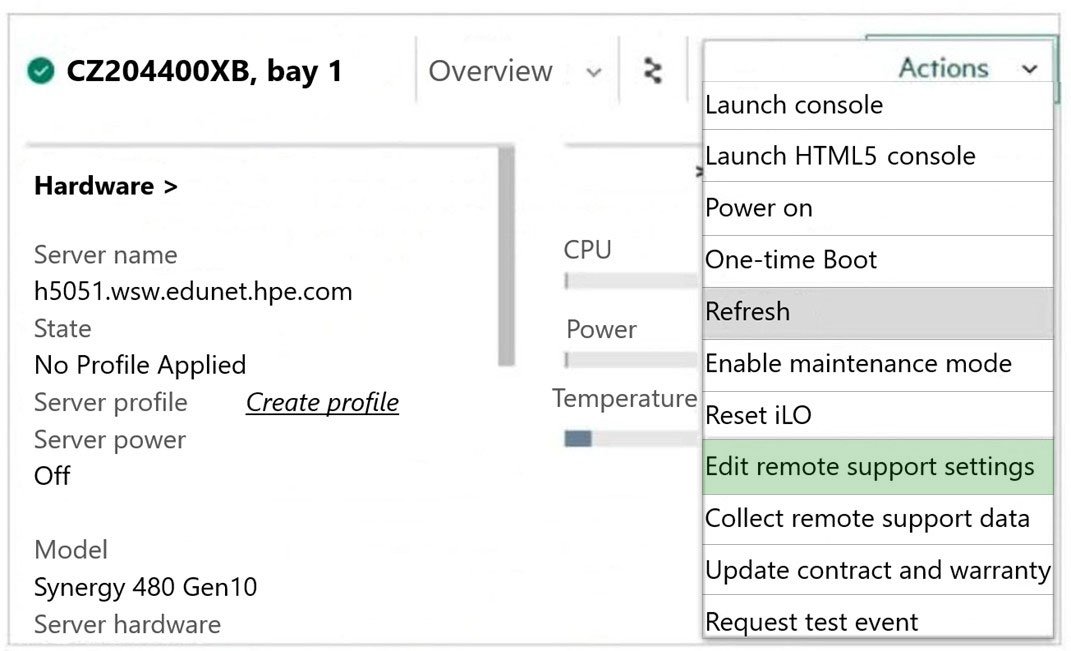Click the Model label

[71, 550]
